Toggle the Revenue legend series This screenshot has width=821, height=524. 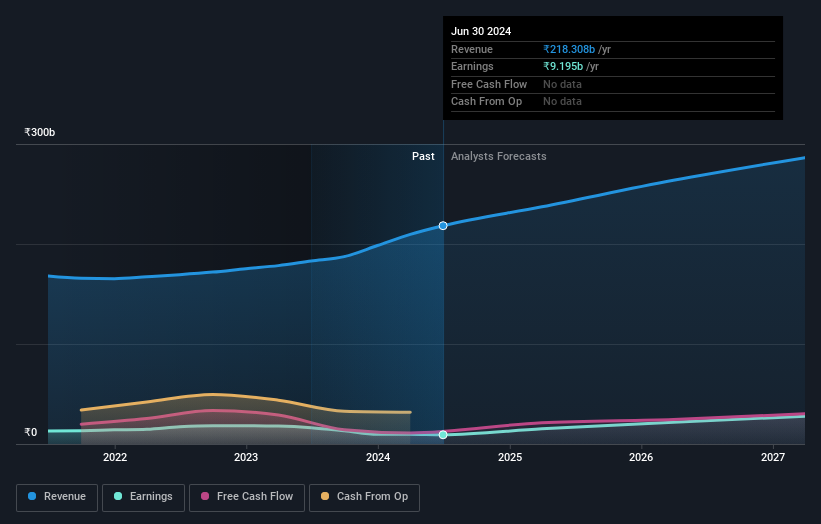[x=57, y=497]
